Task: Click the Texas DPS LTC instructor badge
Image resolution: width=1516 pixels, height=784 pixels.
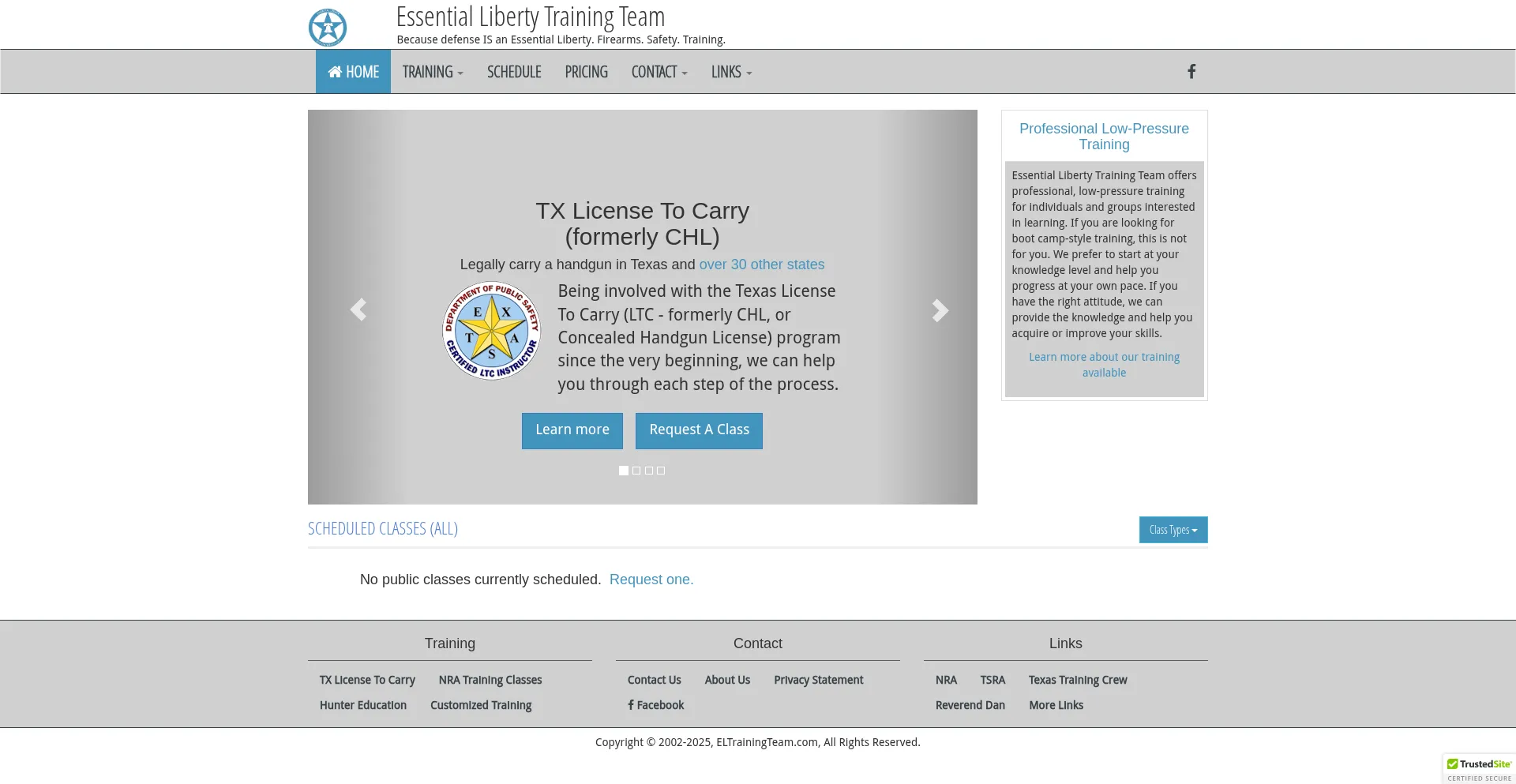Action: (x=491, y=332)
